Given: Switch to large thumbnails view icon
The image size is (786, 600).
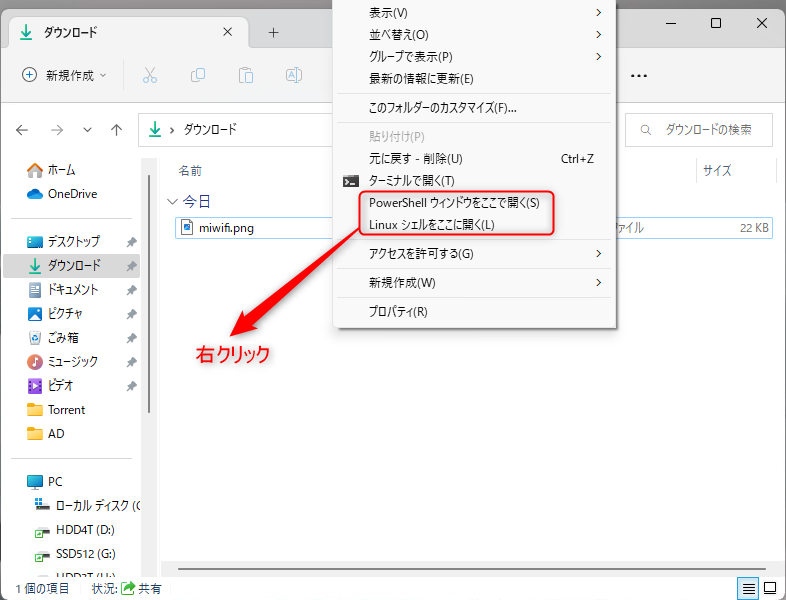Looking at the screenshot, I should (769, 588).
